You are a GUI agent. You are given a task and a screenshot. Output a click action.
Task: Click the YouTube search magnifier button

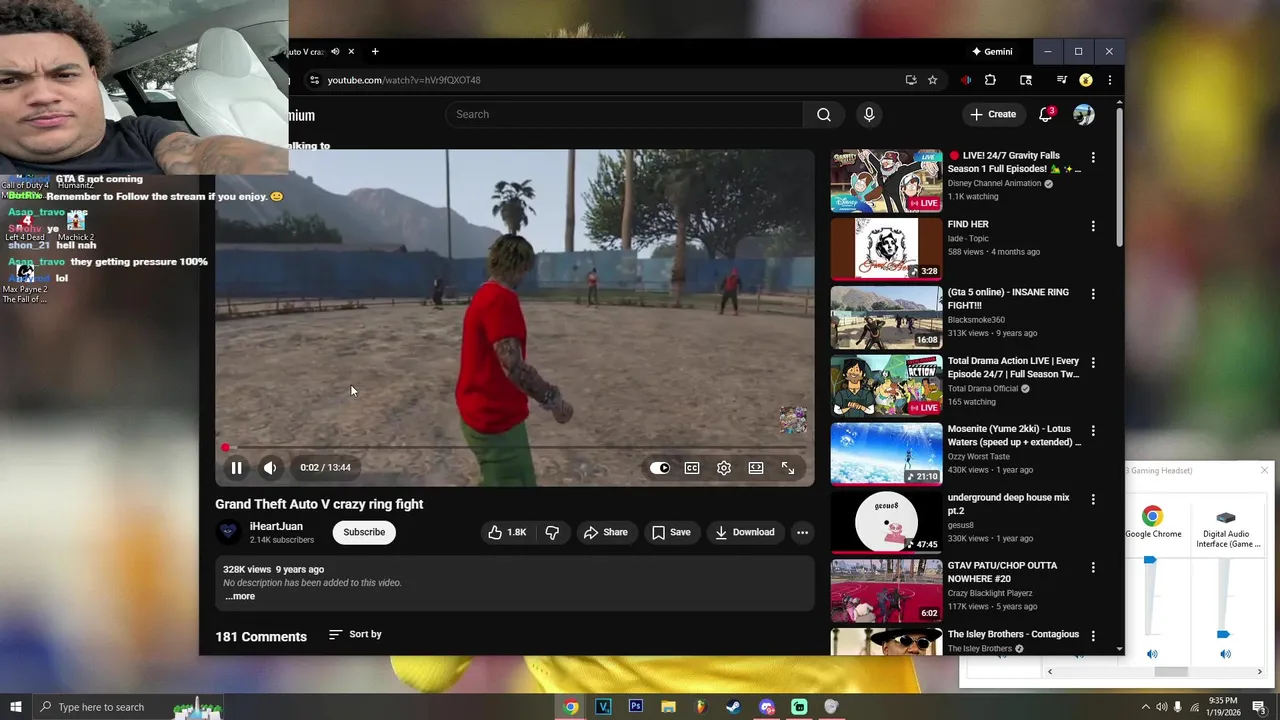[824, 114]
